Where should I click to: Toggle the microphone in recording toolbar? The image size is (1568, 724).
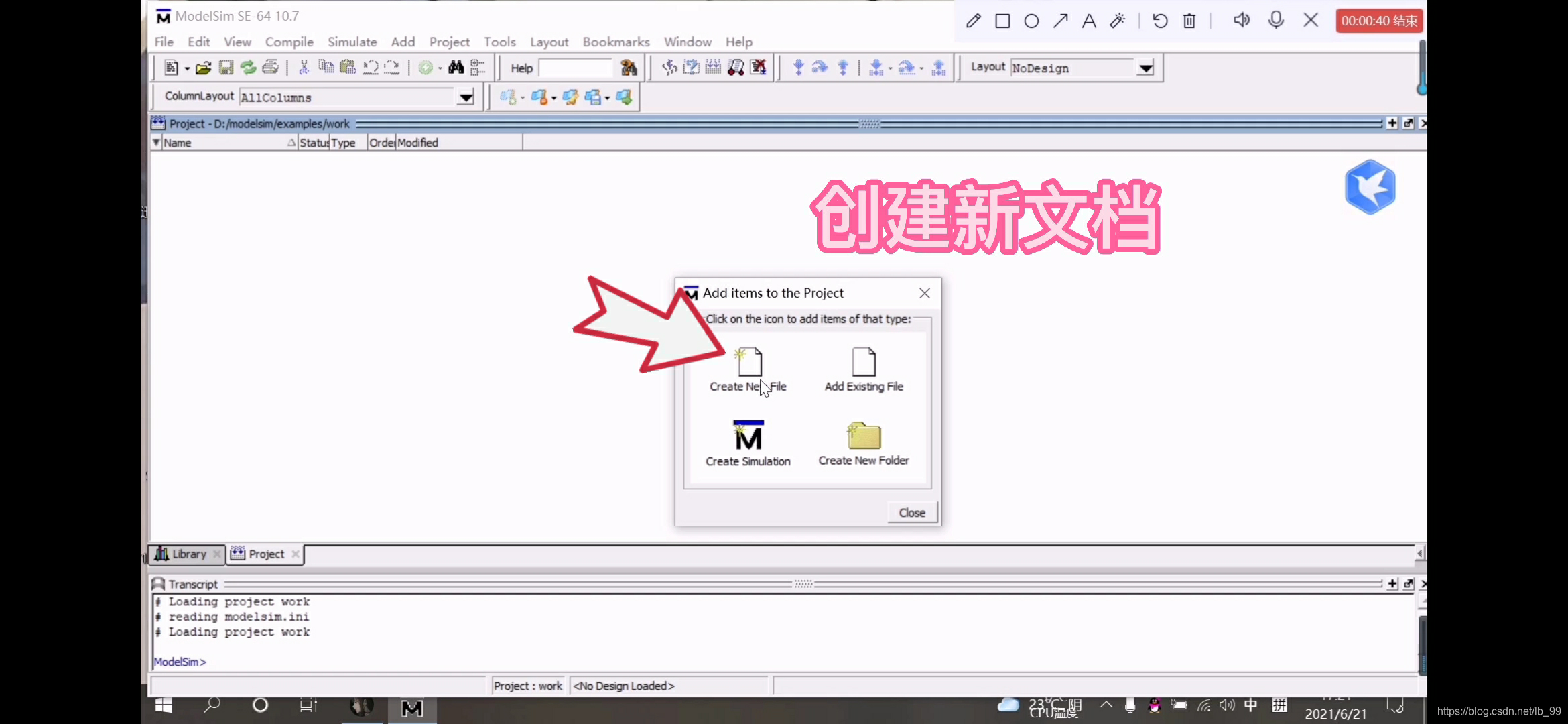(1276, 20)
